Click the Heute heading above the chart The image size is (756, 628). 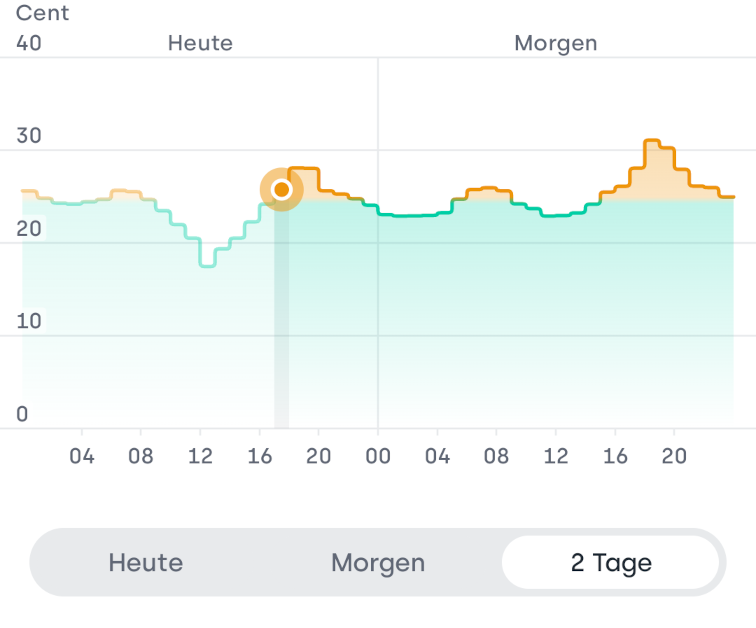(200, 43)
